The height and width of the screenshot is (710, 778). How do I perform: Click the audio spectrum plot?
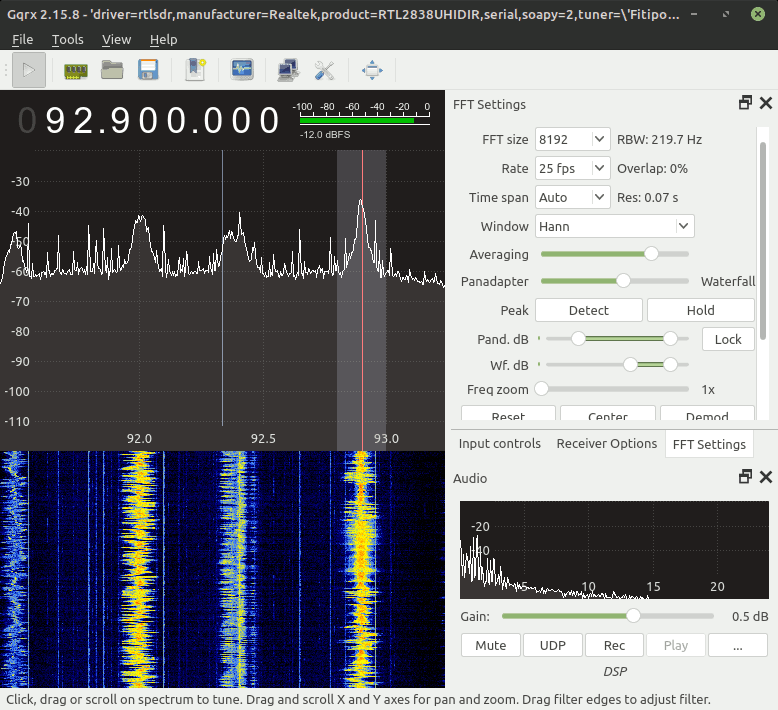[x=614, y=550]
